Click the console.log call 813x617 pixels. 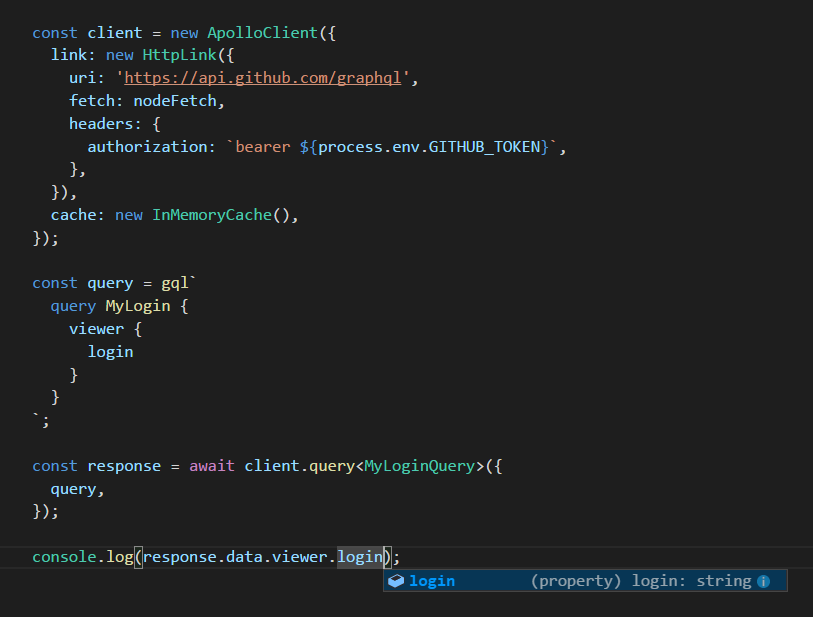(x=85, y=556)
